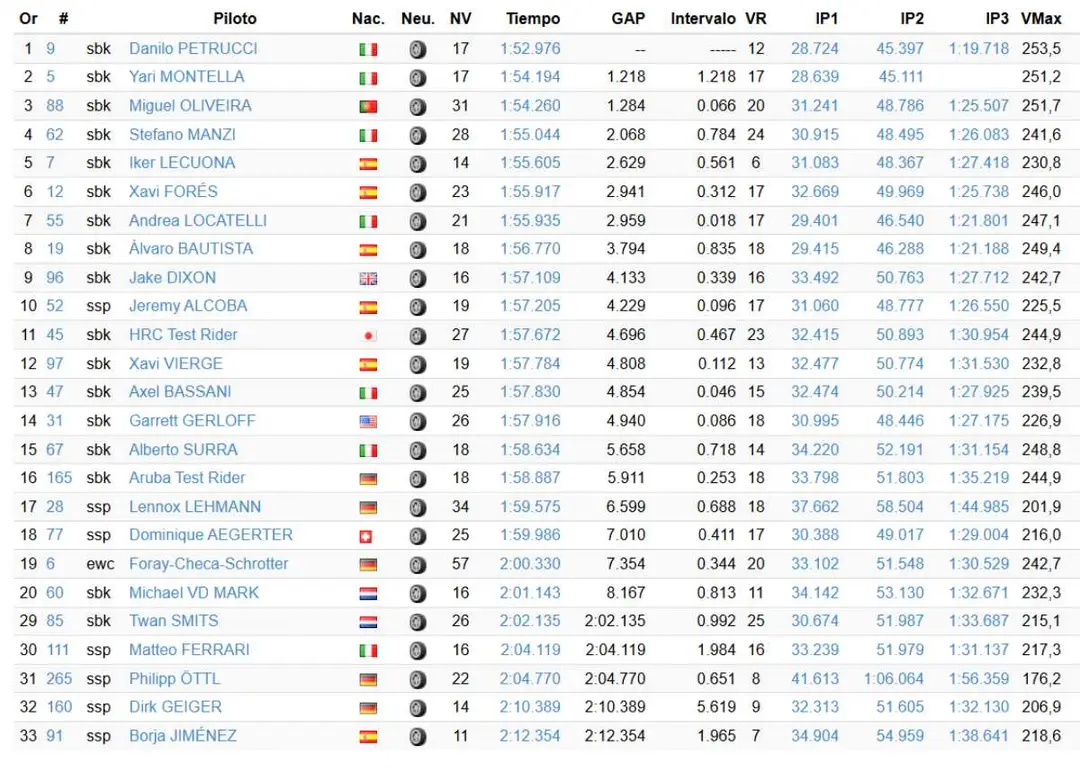The width and height of the screenshot is (1080, 771).
Task: Click the tyre icon in Foray-Checa-Schrotter's row
Action: click(x=417, y=565)
